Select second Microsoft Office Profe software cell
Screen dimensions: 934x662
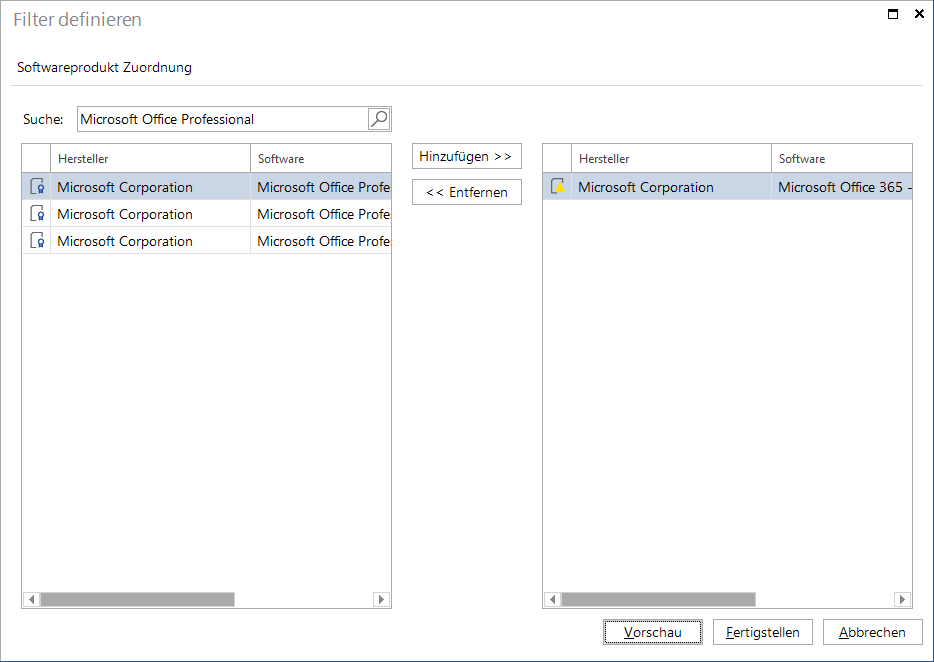point(320,214)
